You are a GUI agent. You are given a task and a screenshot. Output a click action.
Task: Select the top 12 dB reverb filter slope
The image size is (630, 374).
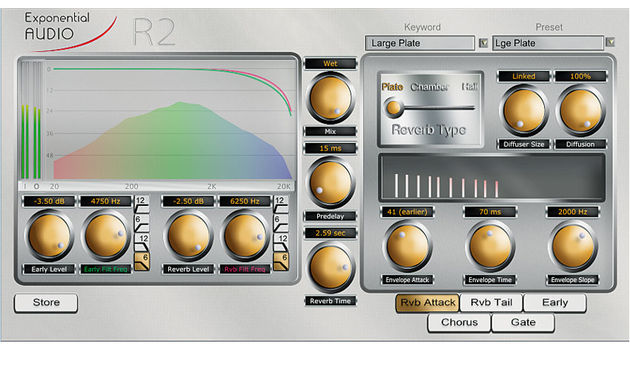click(280, 204)
